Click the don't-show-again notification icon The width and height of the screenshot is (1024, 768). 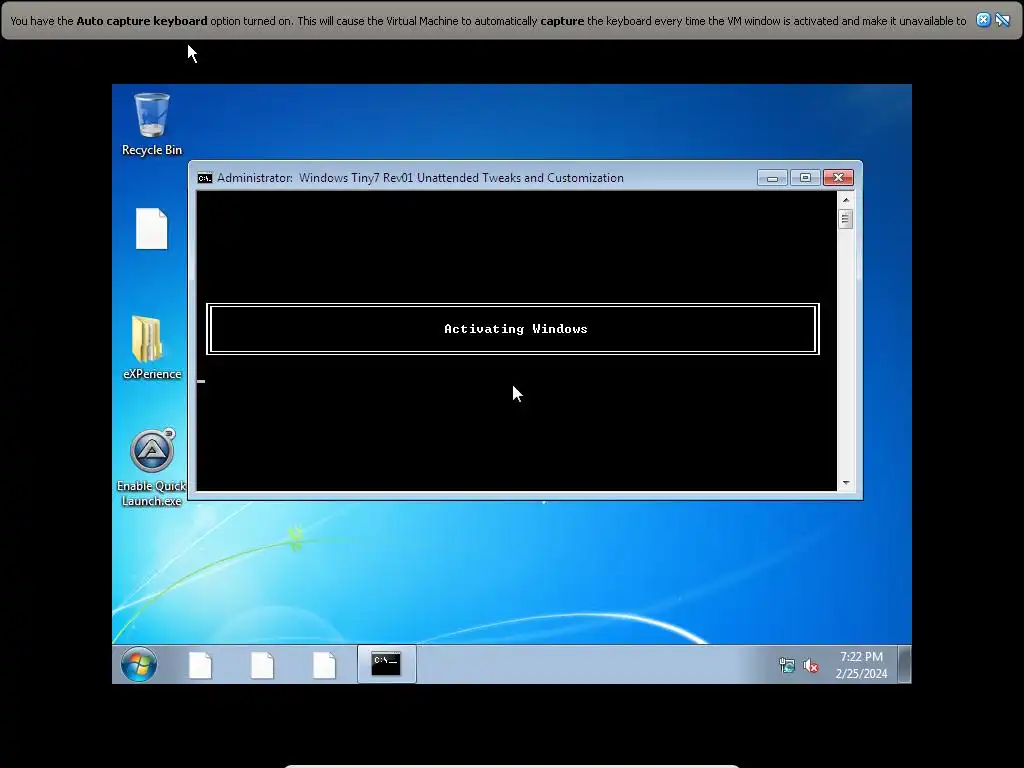pyautogui.click(x=1002, y=20)
